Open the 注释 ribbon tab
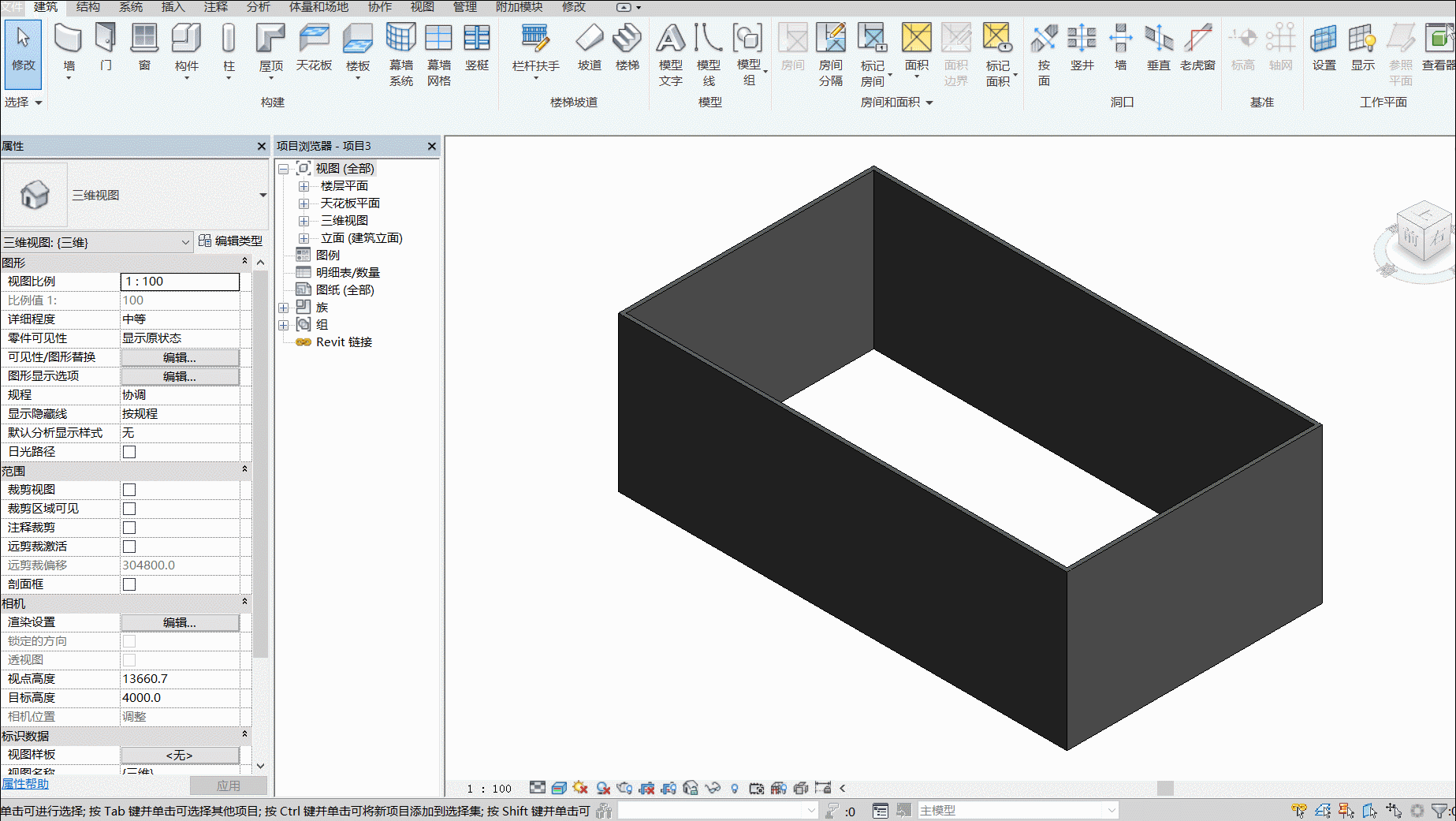The image size is (1456, 821). (x=216, y=7)
